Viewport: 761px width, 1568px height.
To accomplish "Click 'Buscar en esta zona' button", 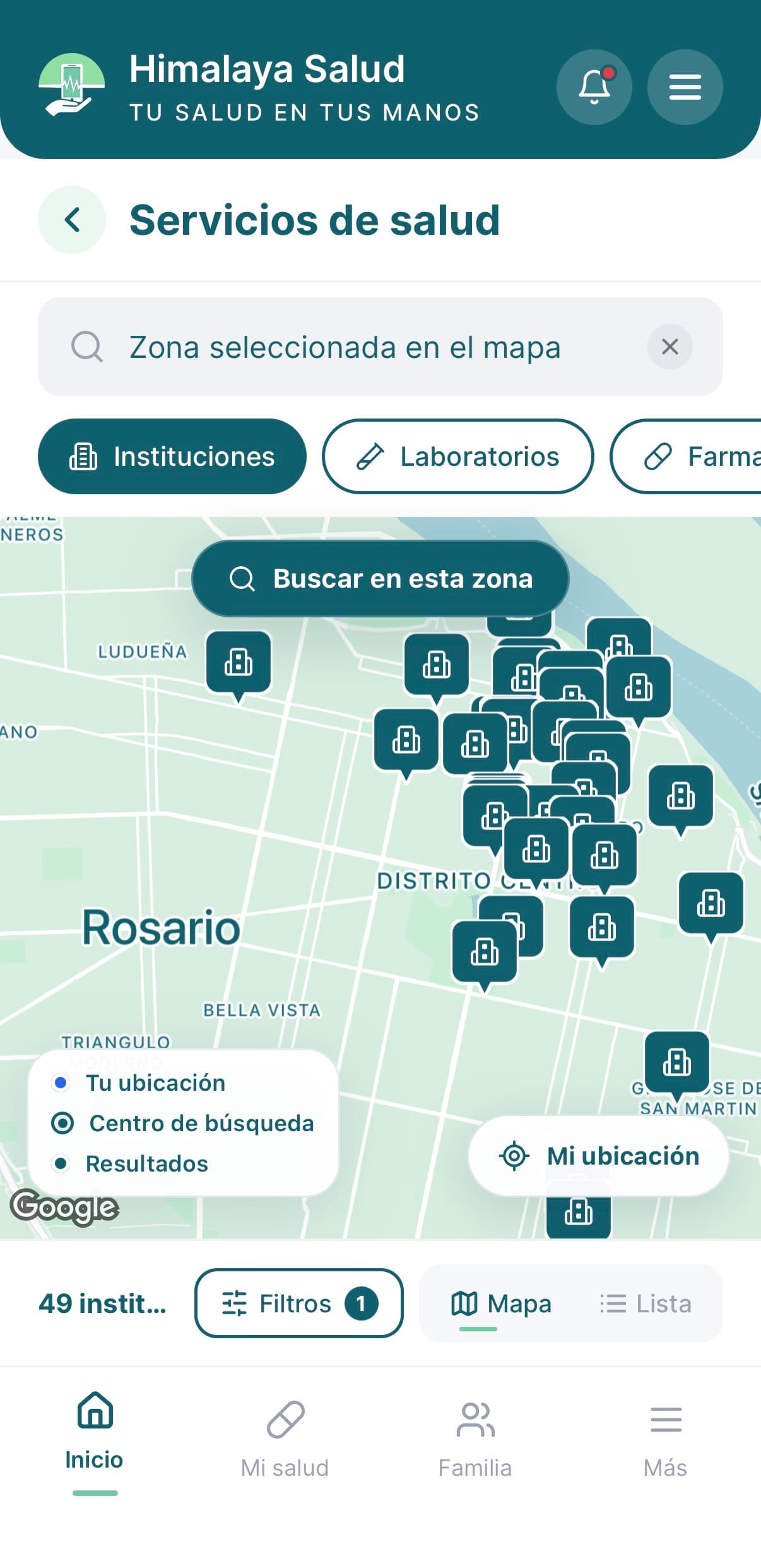I will click(380, 578).
